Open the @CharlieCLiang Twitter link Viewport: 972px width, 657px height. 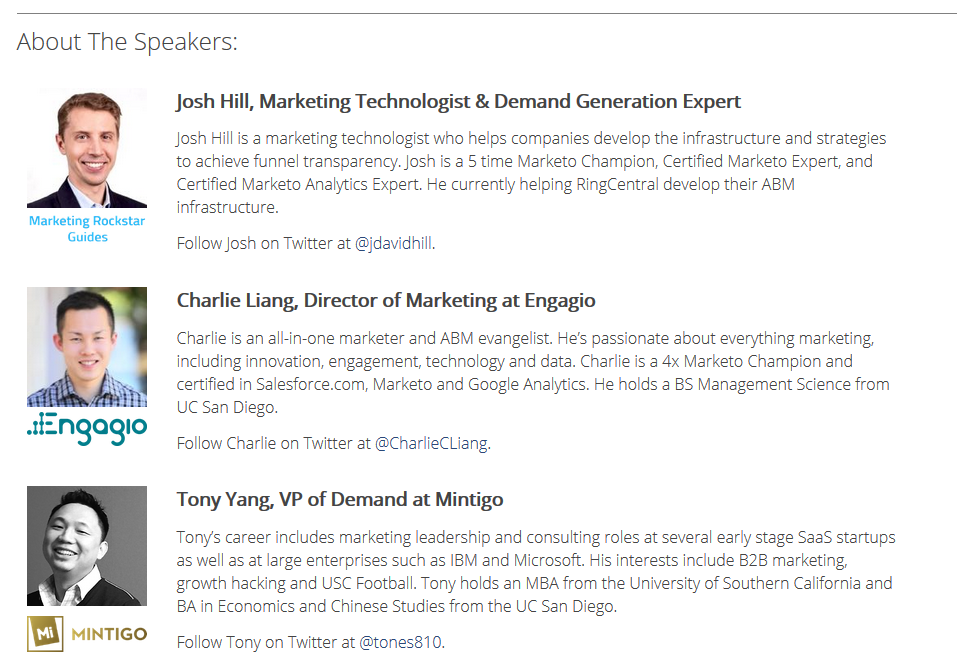tap(431, 443)
